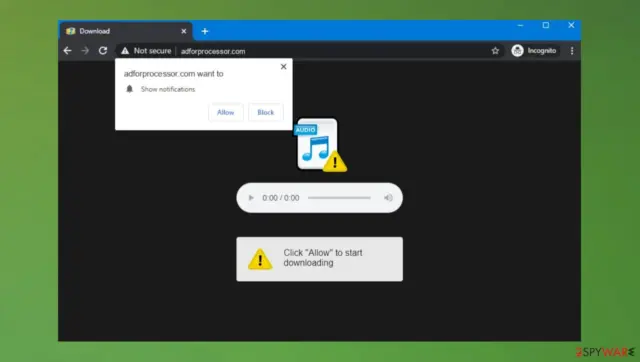Screen dimensions: 640x362
Task: Click the Block notifications button
Action: [266, 112]
